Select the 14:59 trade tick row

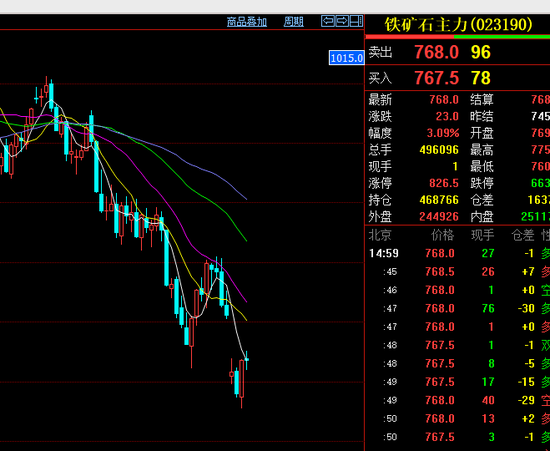[457, 253]
